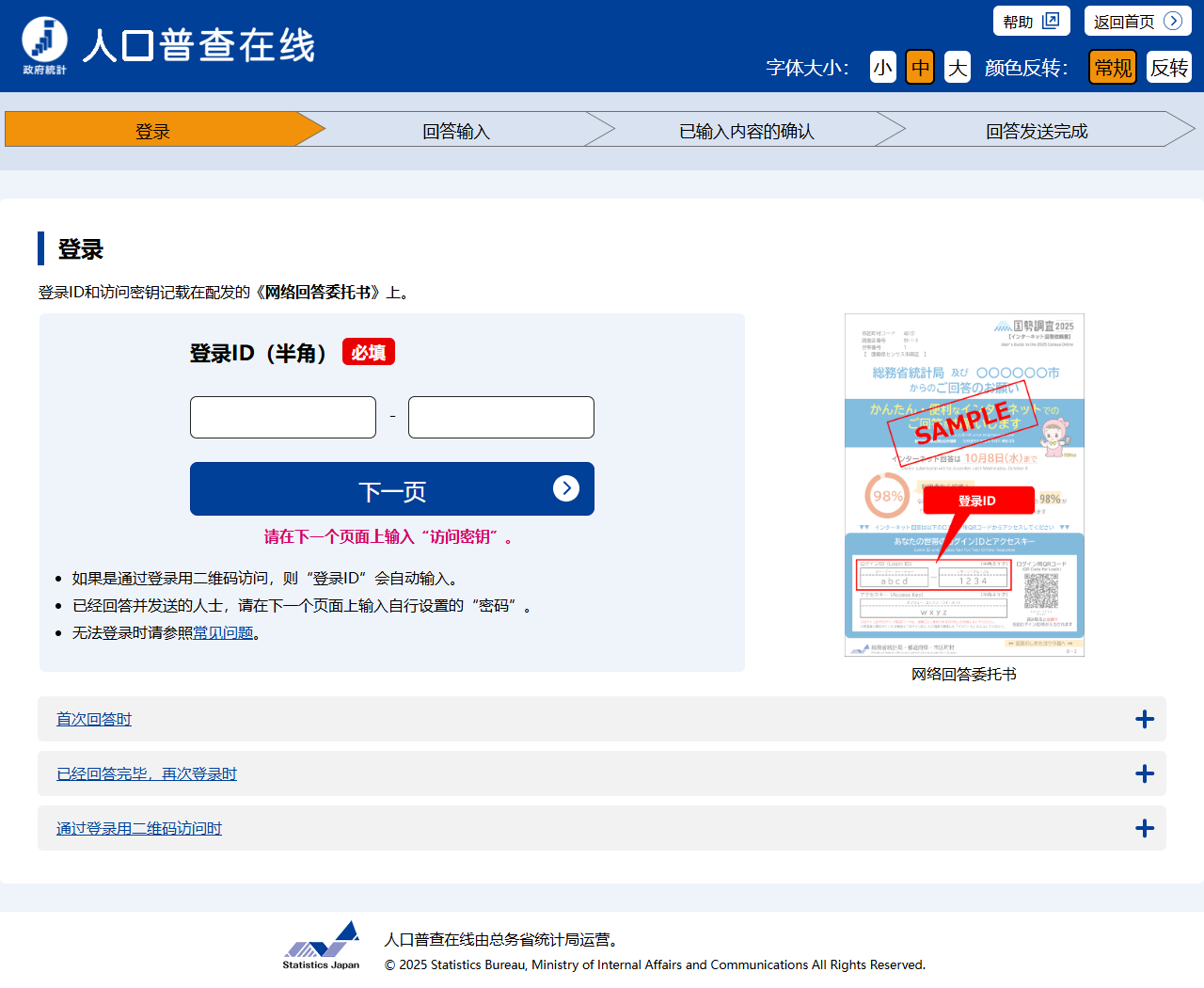Select the 回答输入 step tab
1204x988 pixels.
[x=456, y=130]
